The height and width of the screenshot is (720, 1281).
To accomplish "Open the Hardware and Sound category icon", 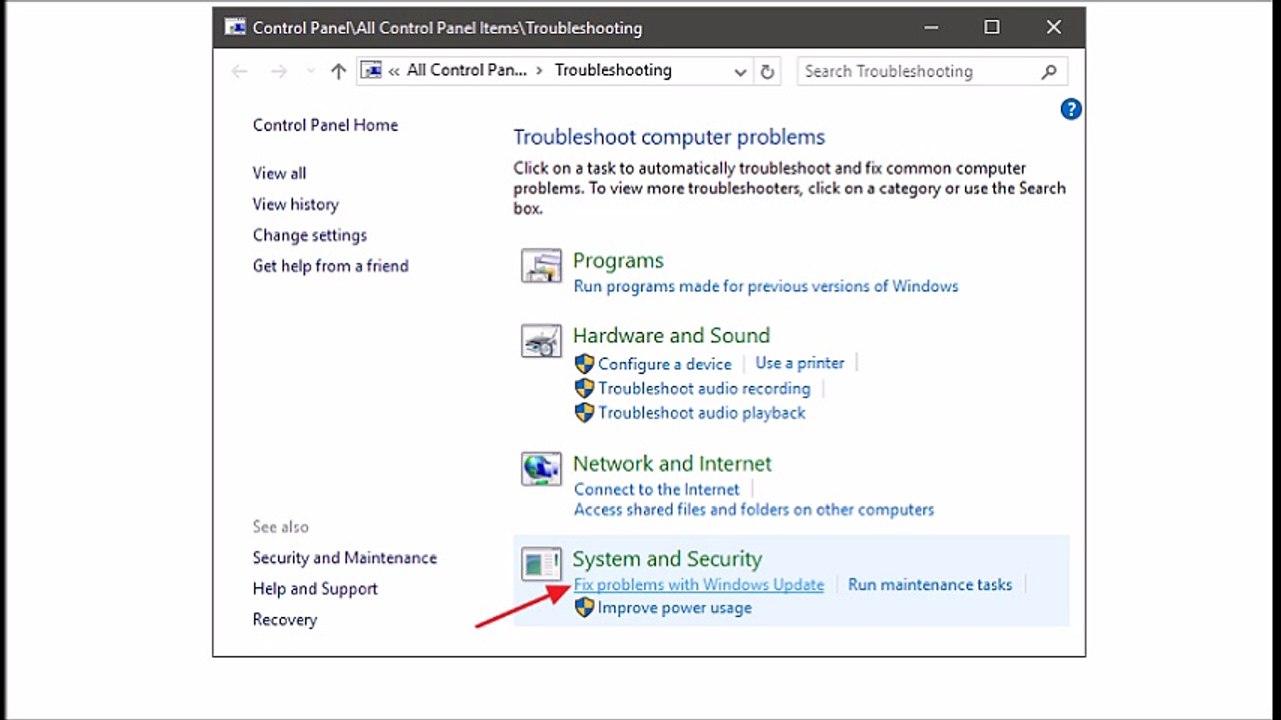I will [541, 341].
